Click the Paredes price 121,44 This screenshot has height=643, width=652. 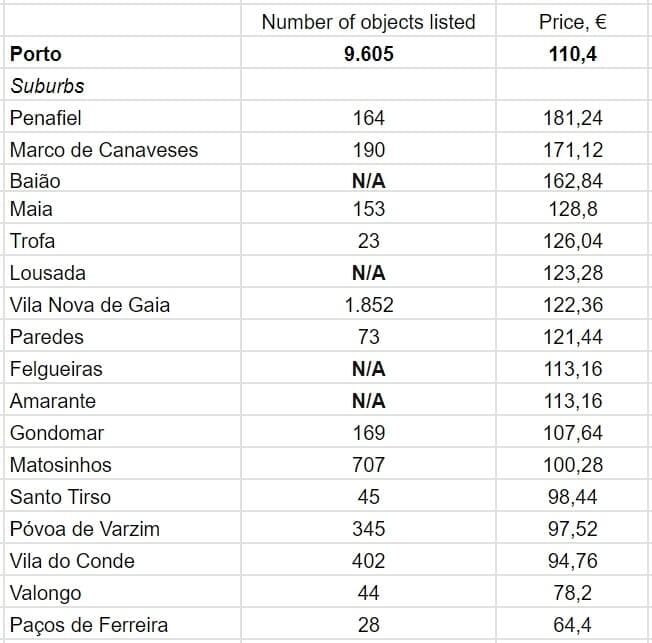[x=573, y=337]
